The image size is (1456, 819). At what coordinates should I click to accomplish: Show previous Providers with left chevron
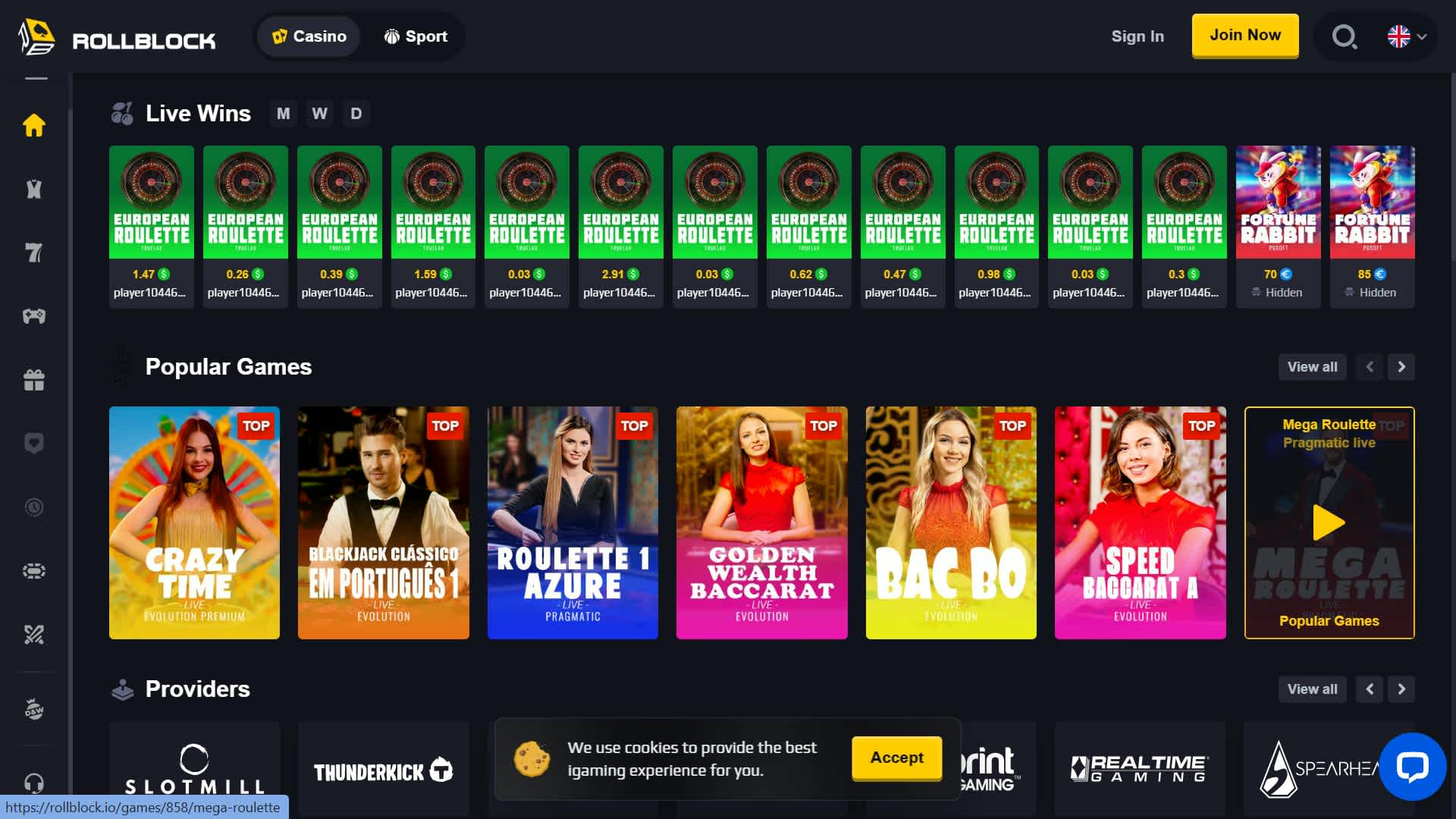pos(1370,689)
